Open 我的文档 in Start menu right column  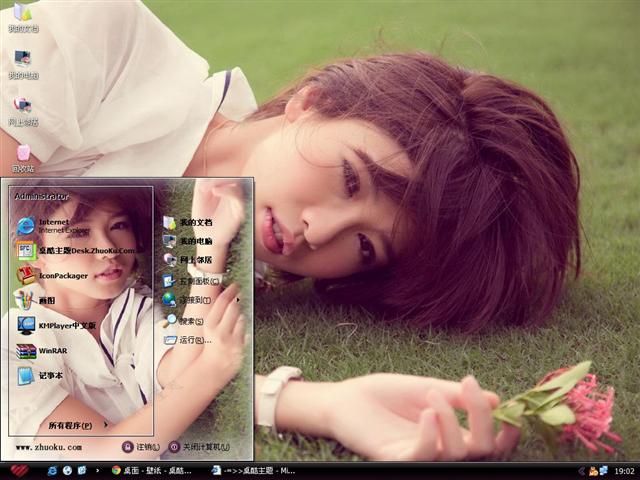click(194, 222)
